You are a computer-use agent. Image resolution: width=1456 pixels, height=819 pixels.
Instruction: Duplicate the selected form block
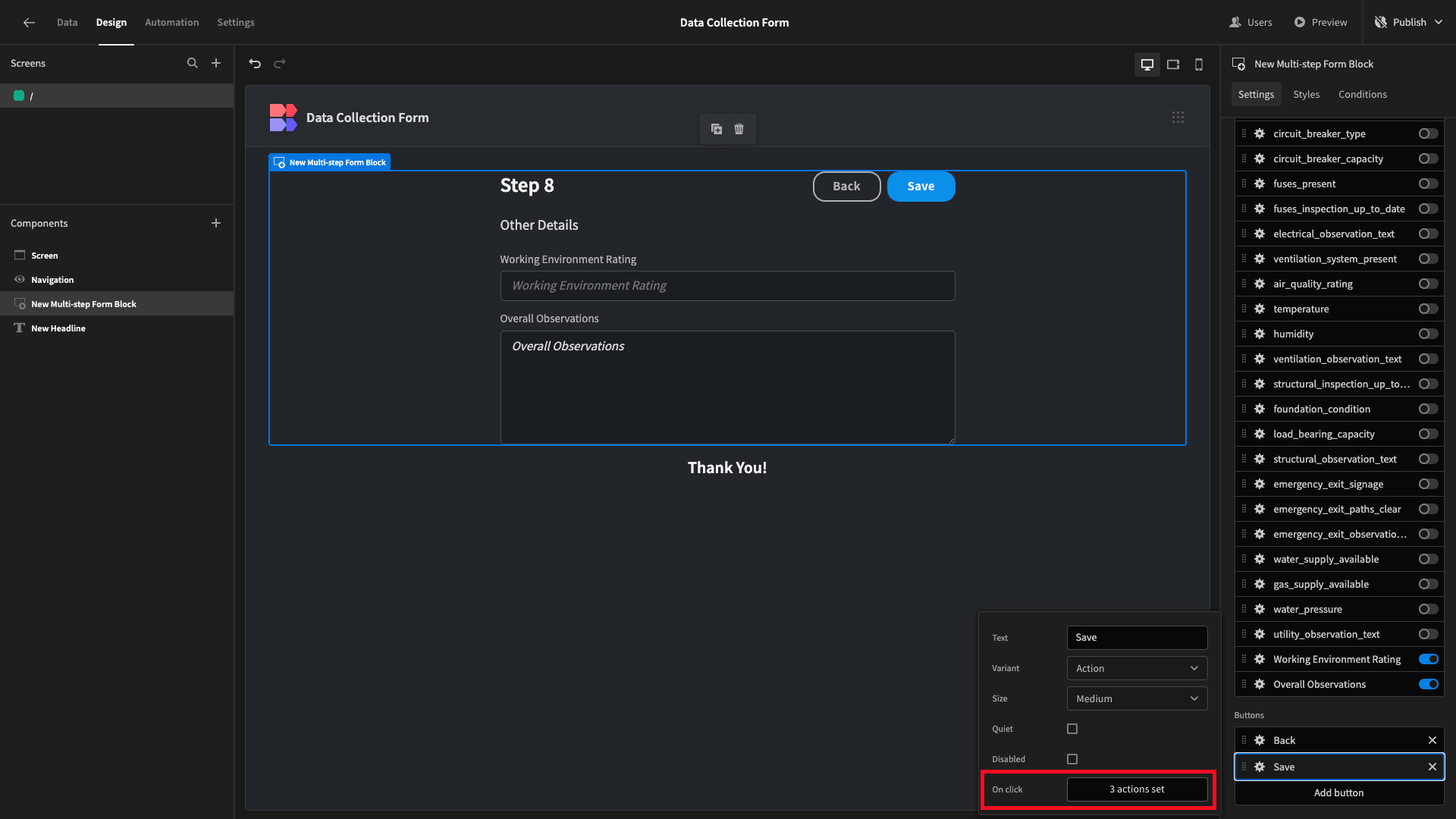point(717,129)
